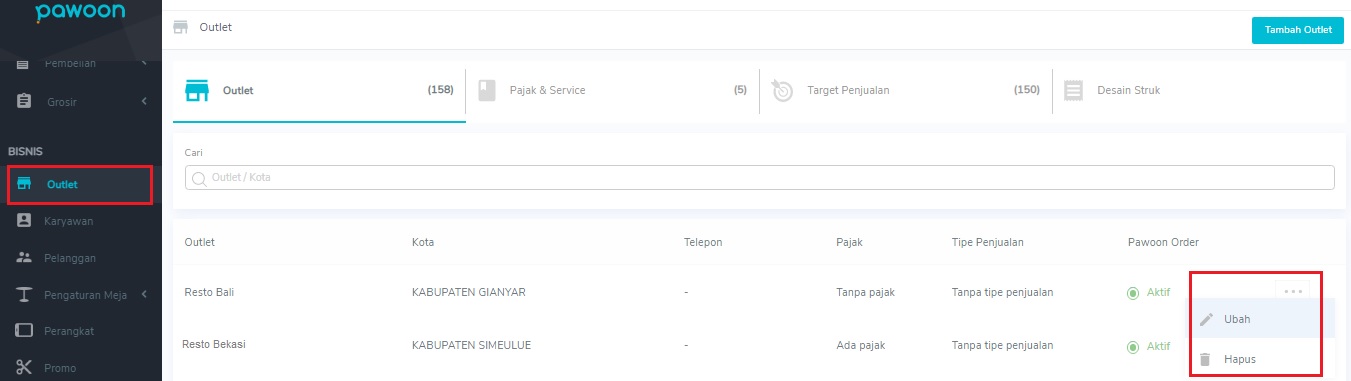This screenshot has height=381, width=1351.
Task: Click the Kota column header
Action: point(423,242)
